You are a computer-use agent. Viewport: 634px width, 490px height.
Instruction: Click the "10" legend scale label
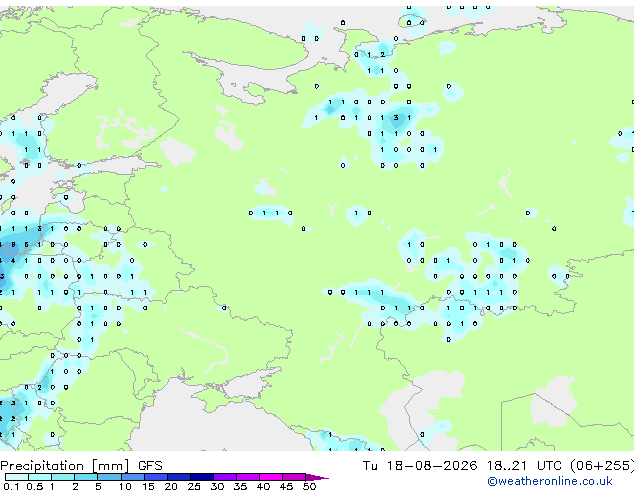coord(125,486)
